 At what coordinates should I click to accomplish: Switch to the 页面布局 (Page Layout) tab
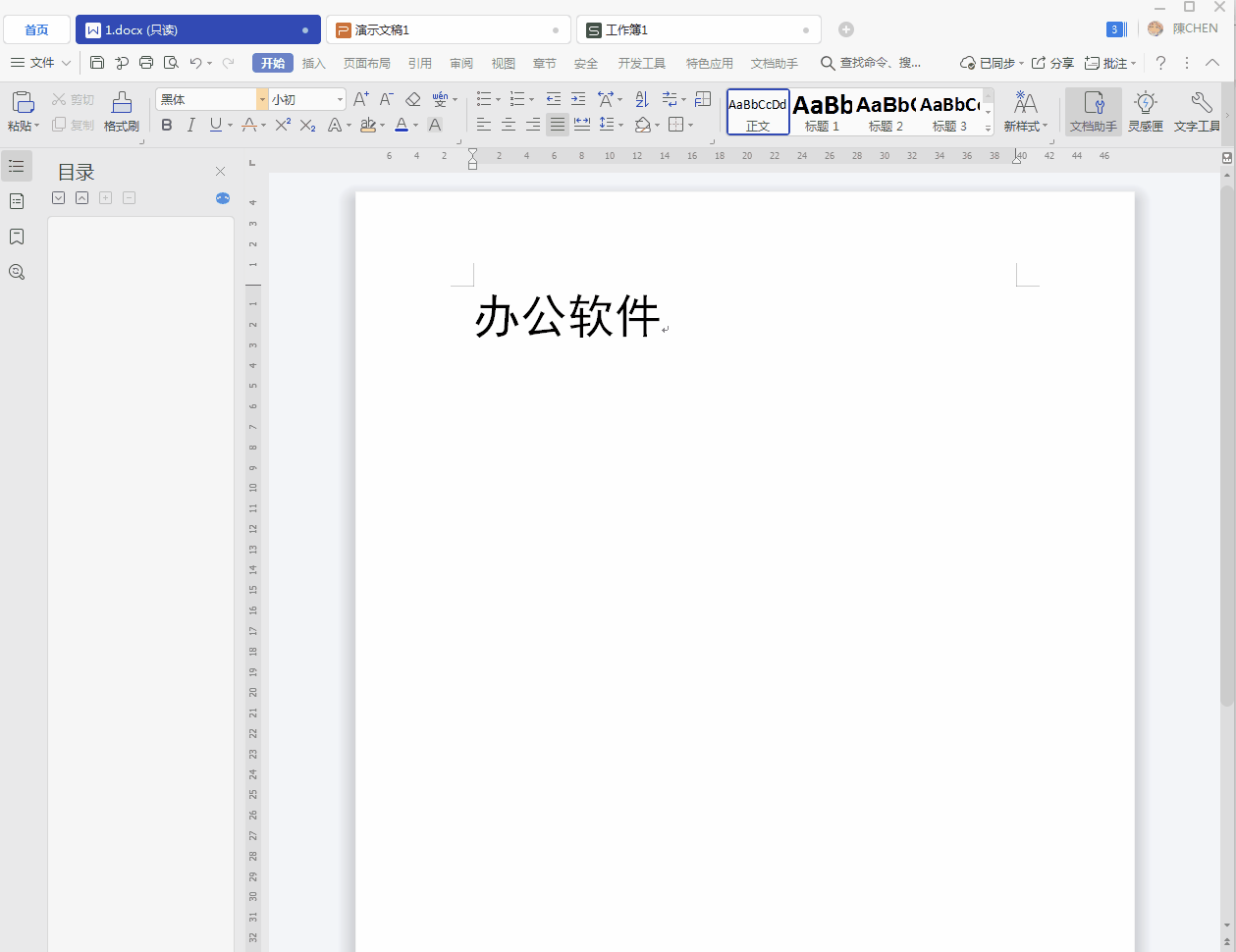(x=367, y=63)
